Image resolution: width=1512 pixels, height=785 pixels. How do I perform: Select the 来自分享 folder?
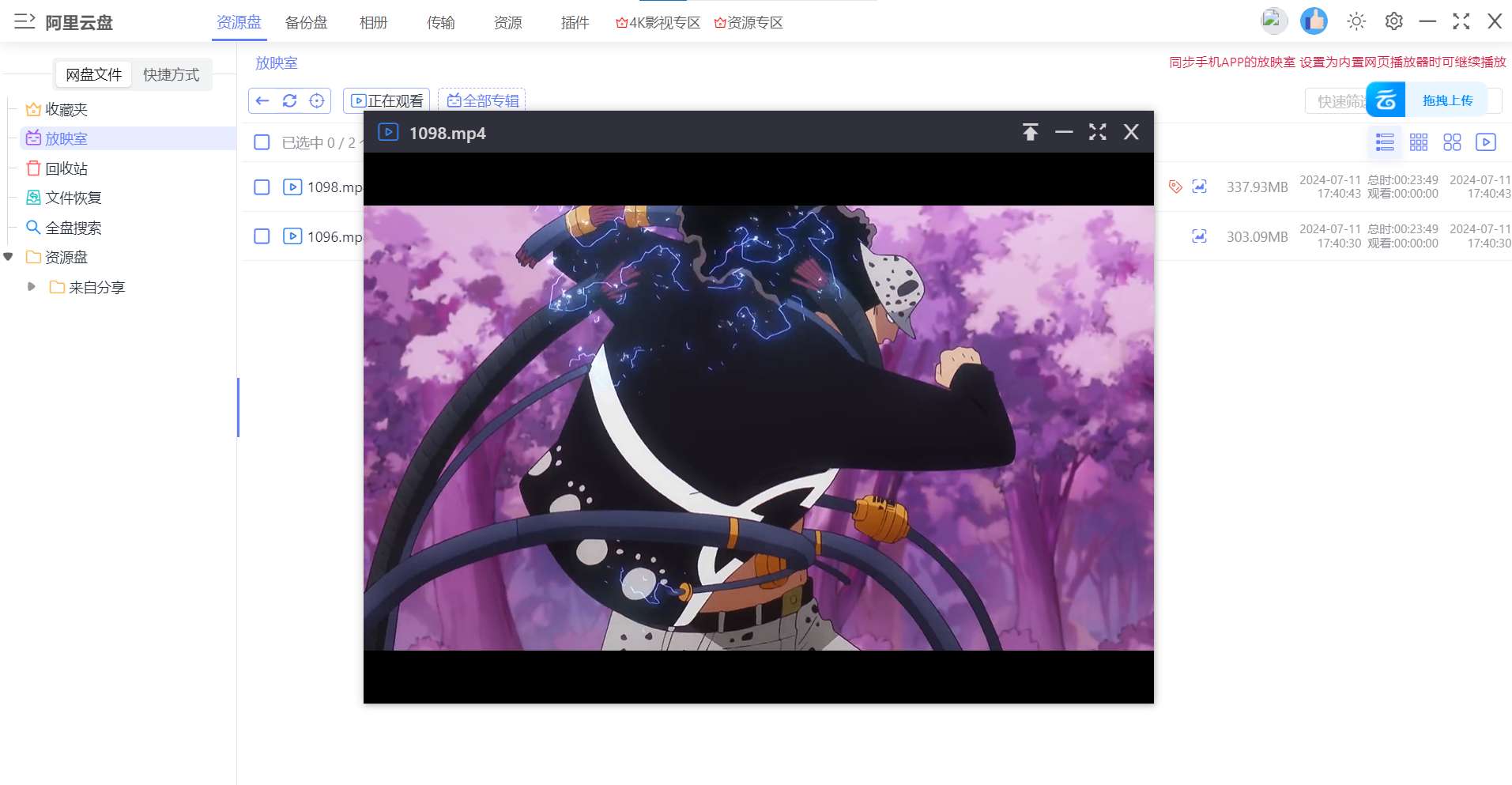[87, 287]
